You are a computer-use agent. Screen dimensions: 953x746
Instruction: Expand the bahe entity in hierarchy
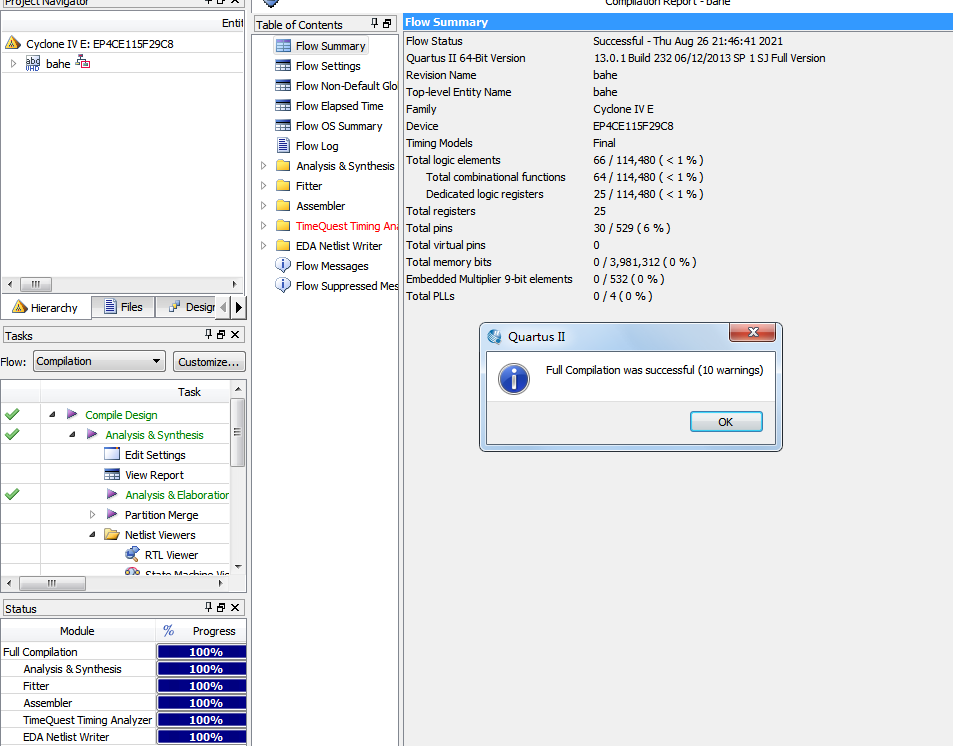point(13,63)
